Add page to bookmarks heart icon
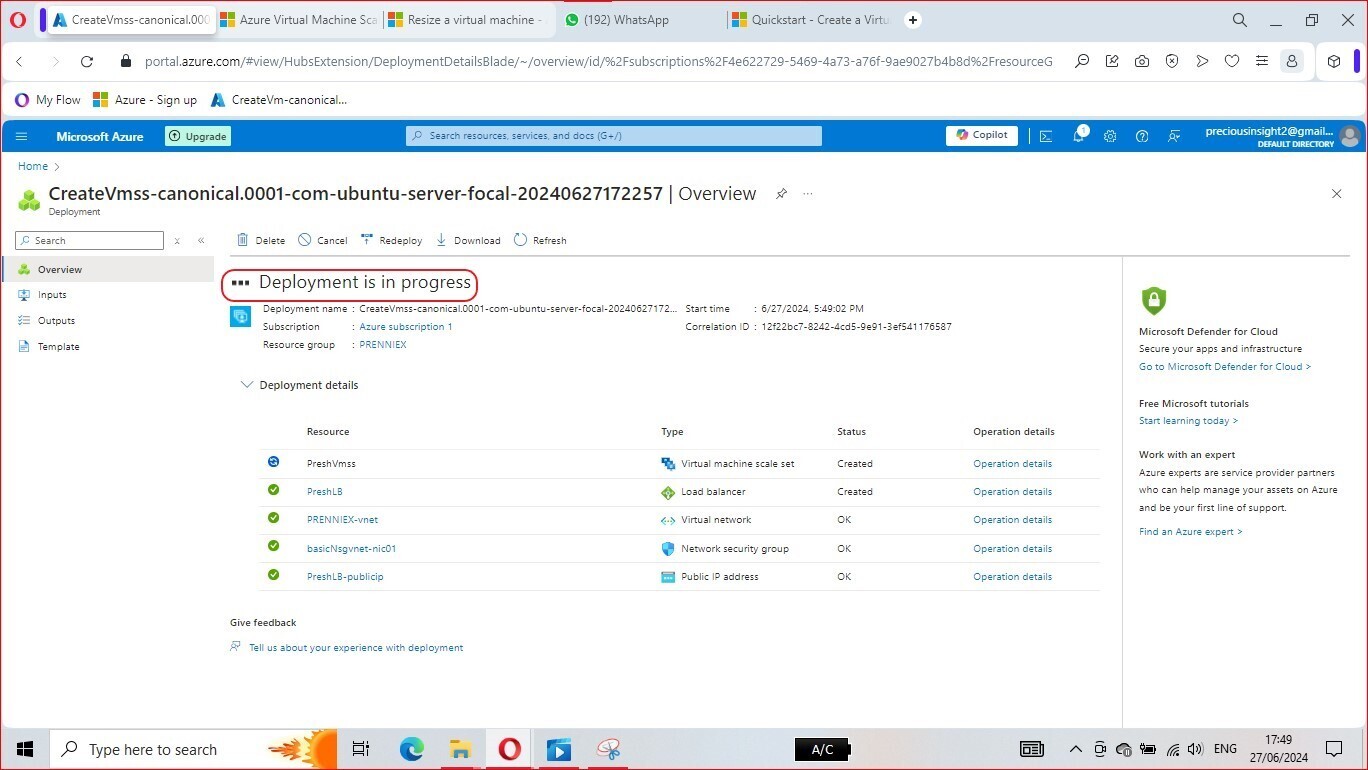Image resolution: width=1368 pixels, height=770 pixels. click(1232, 61)
